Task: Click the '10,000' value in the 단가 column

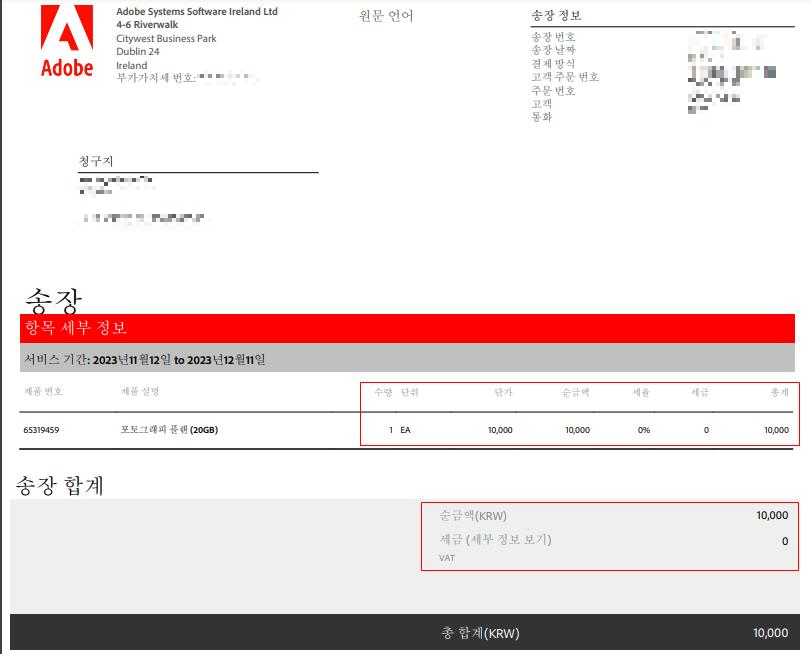Action: coord(500,430)
